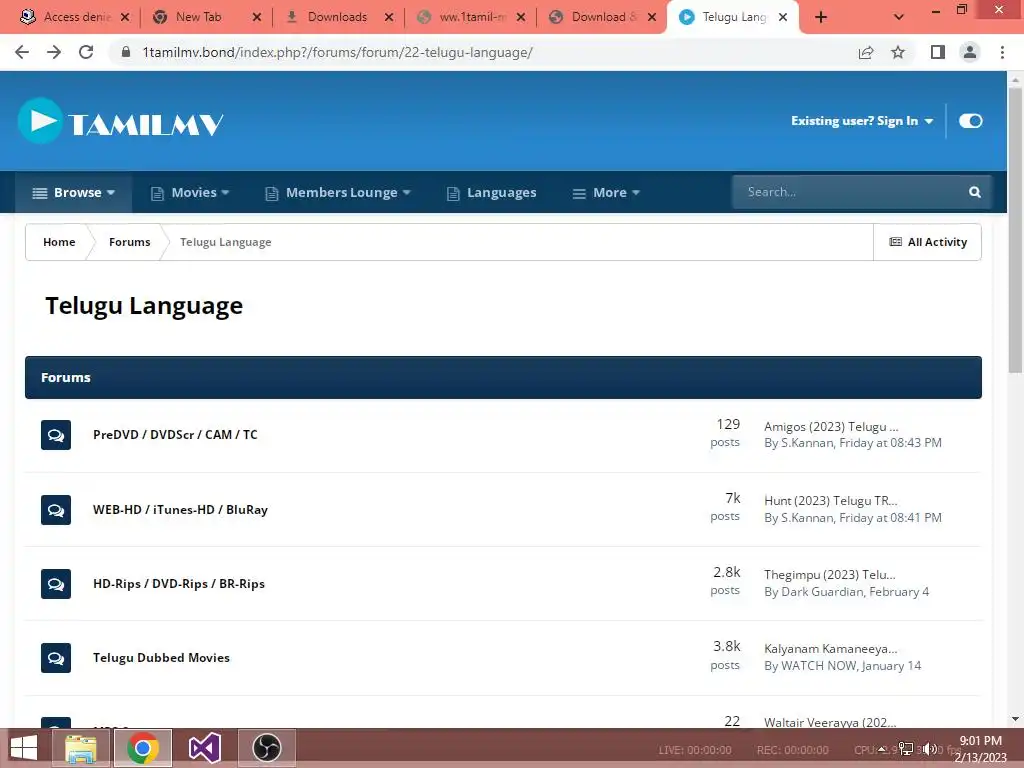Click the volume speaker tray icon
Image resolution: width=1024 pixels, height=768 pixels.
click(x=930, y=749)
